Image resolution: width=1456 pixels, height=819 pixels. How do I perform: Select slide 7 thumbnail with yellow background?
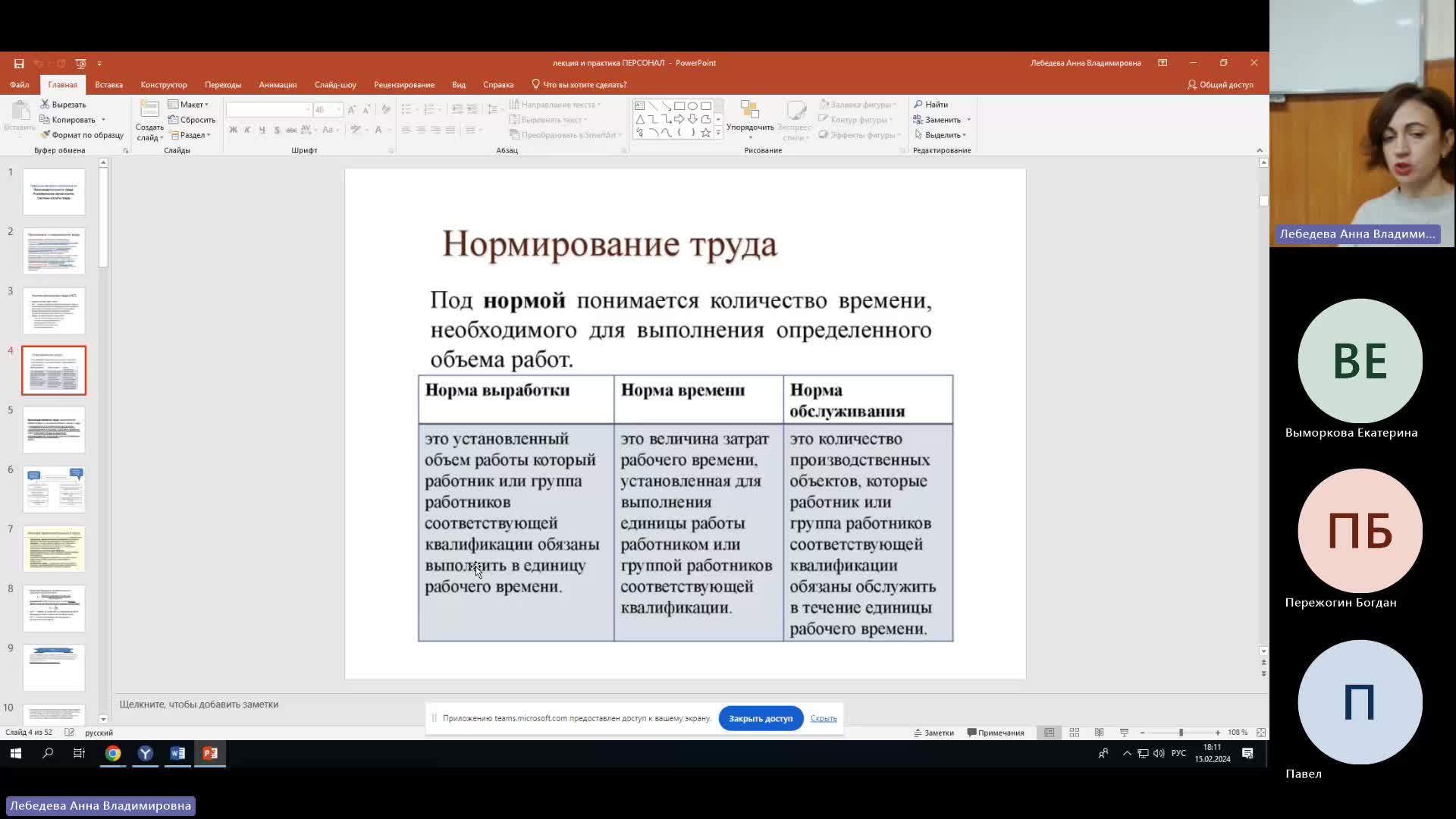click(x=54, y=548)
